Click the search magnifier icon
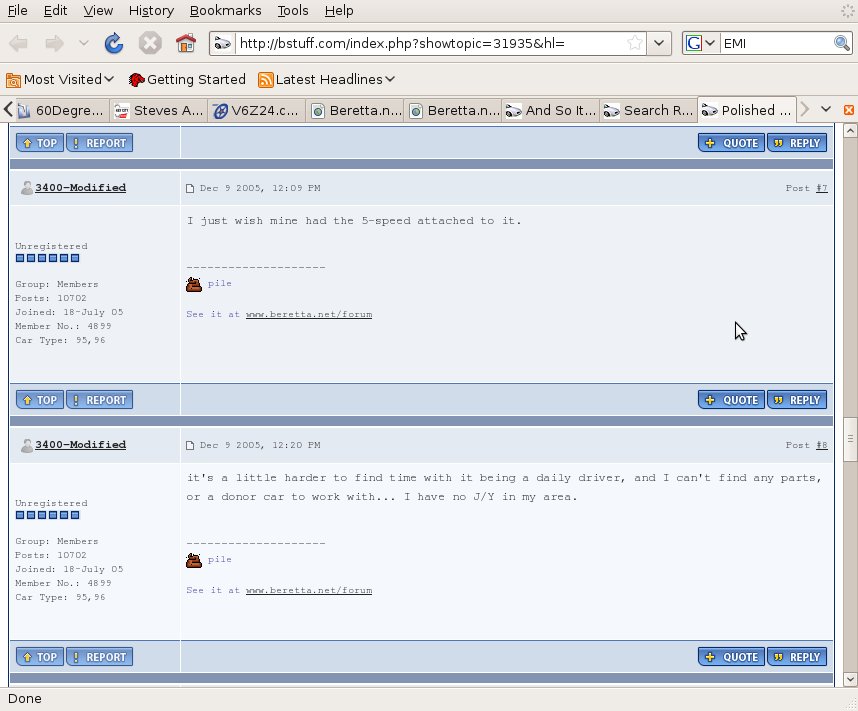 [x=842, y=43]
